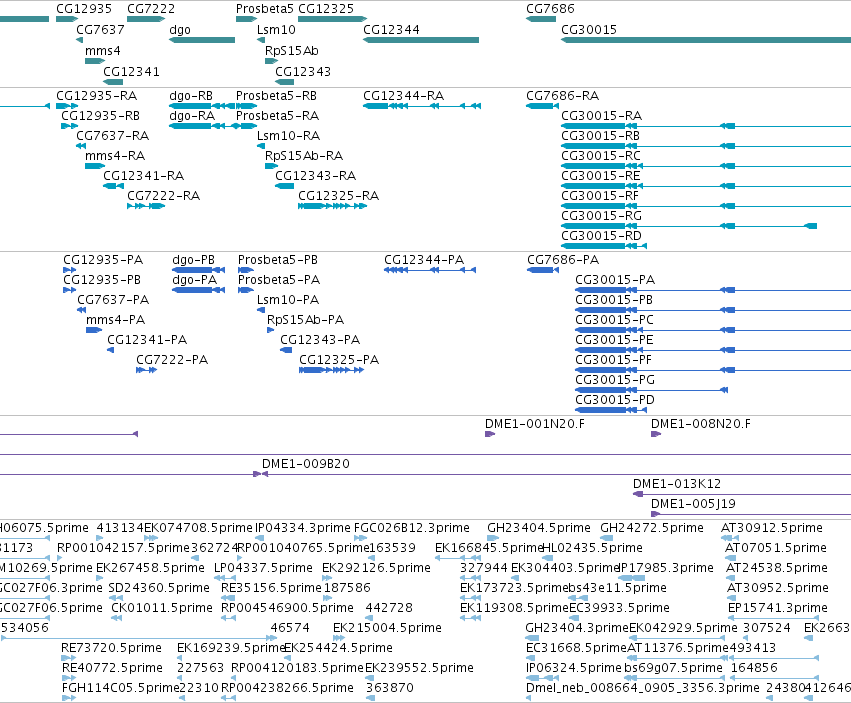The width and height of the screenshot is (851, 703).
Task: Click the CG12344-PA protein label
Action: 424,260
